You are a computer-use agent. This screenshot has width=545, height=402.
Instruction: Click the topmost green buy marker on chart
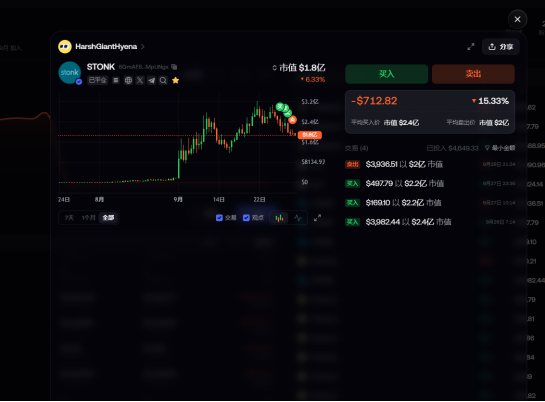point(280,107)
